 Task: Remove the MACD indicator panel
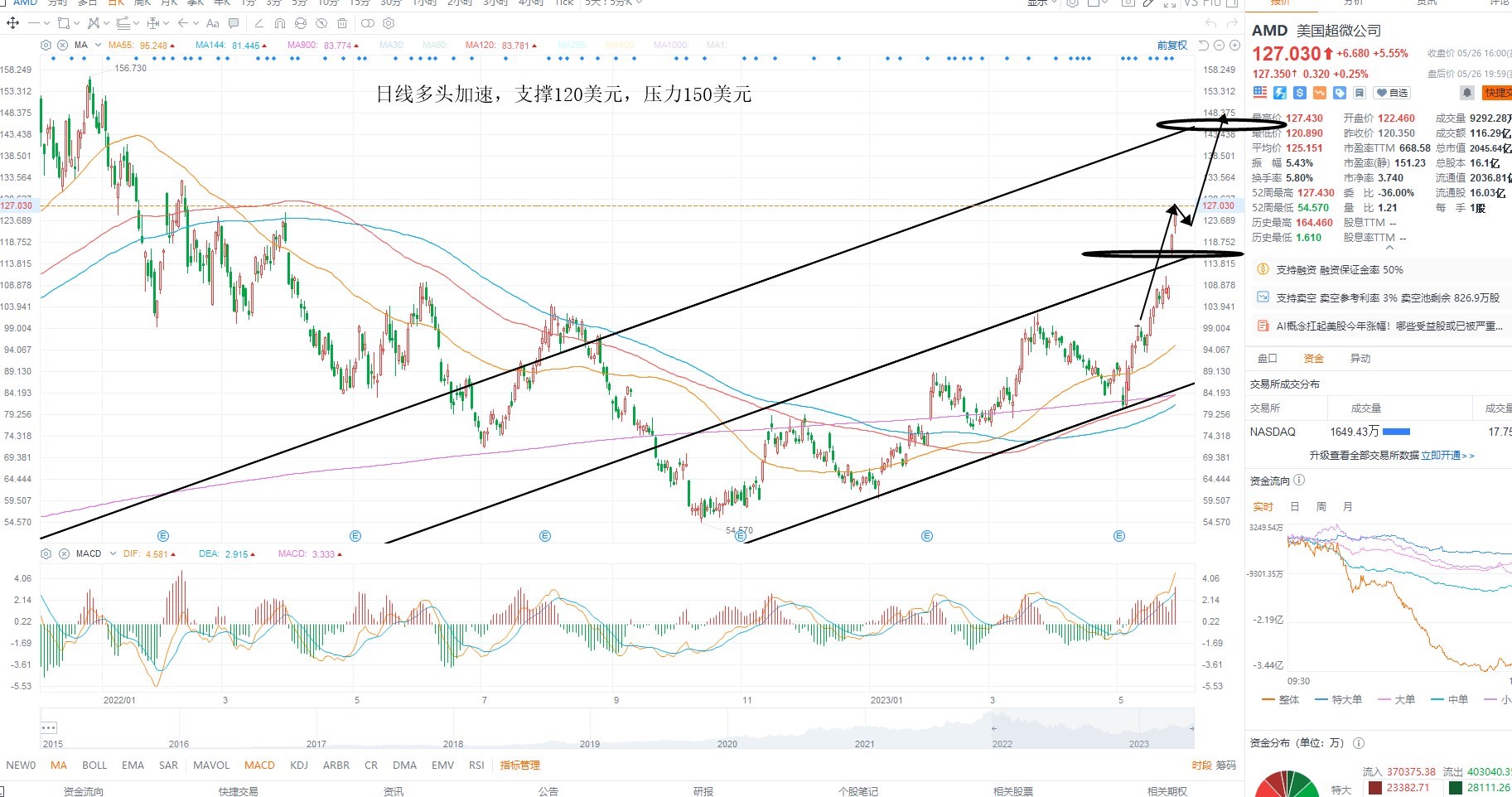click(64, 553)
